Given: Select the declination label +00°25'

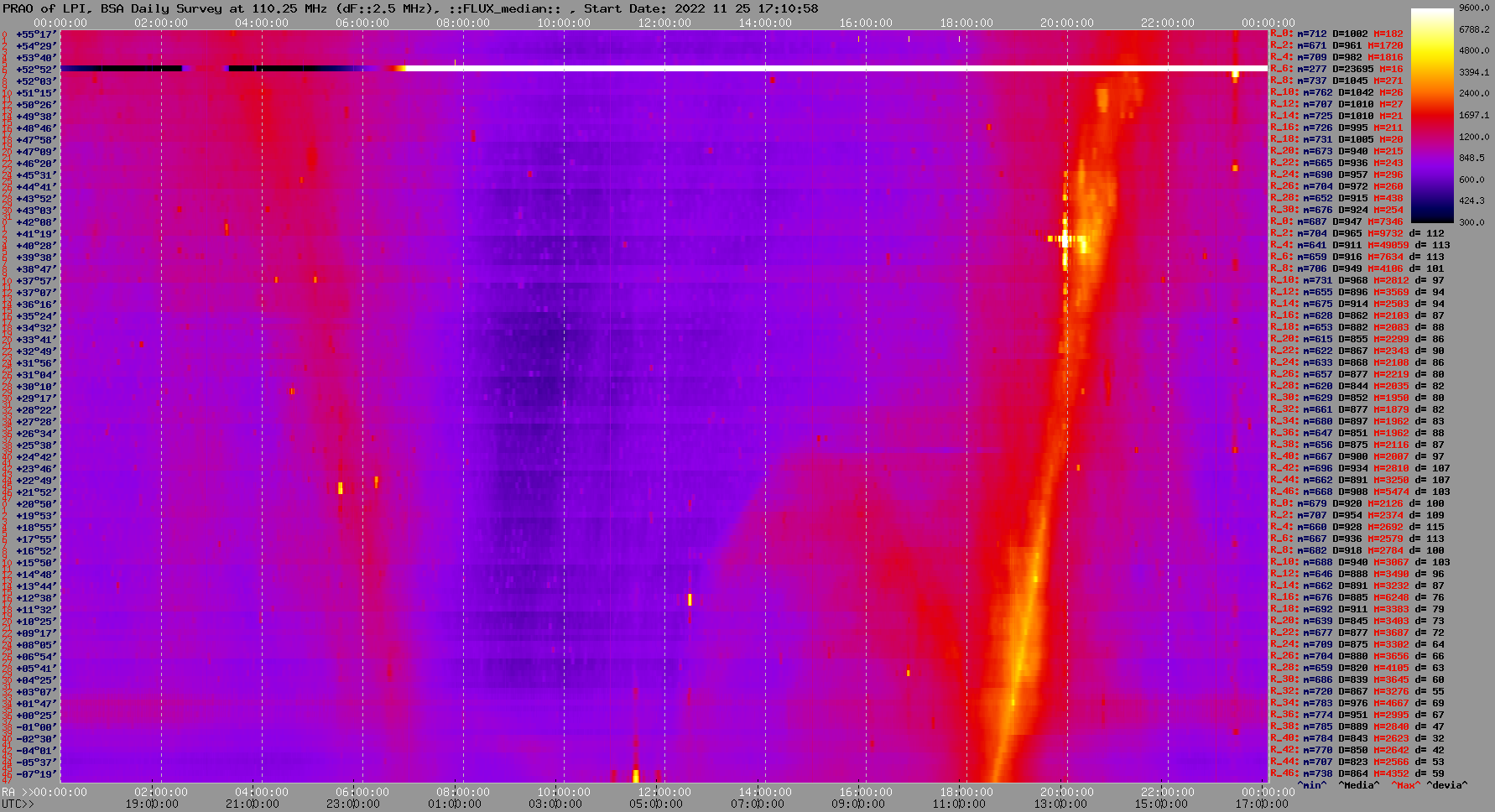Looking at the screenshot, I should click(36, 716).
